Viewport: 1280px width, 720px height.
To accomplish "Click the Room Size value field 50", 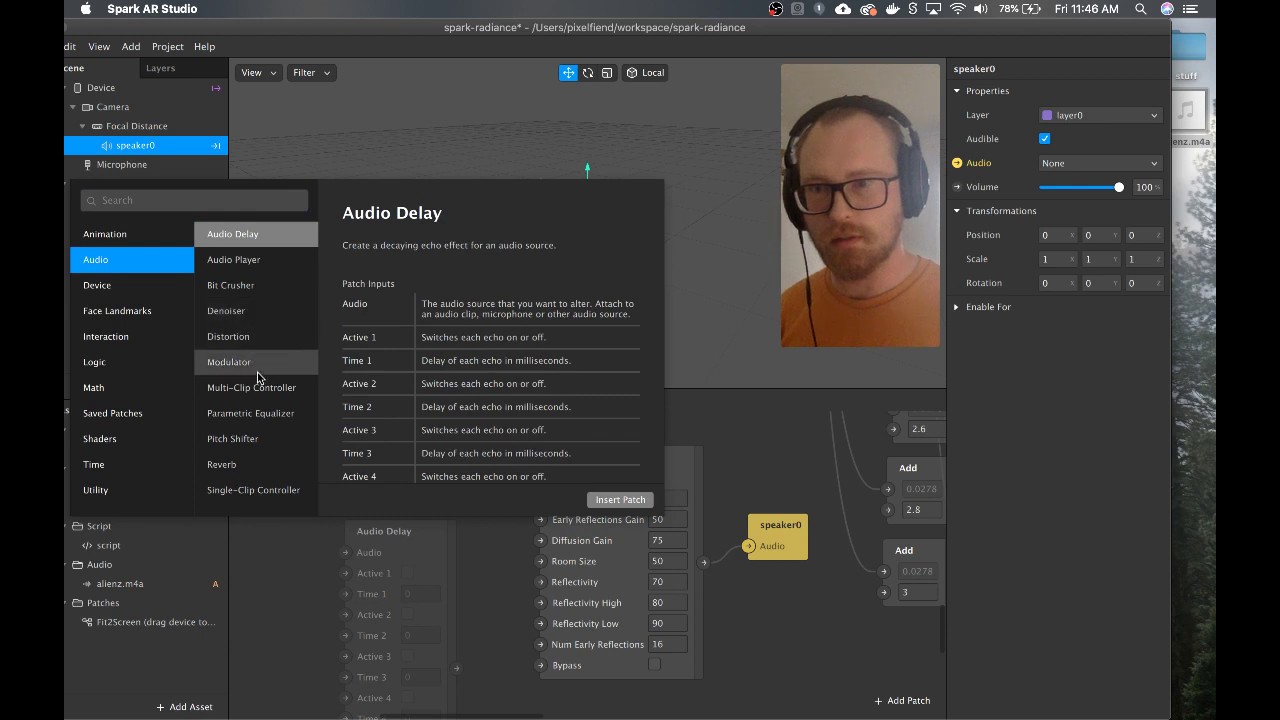I will pyautogui.click(x=667, y=562).
